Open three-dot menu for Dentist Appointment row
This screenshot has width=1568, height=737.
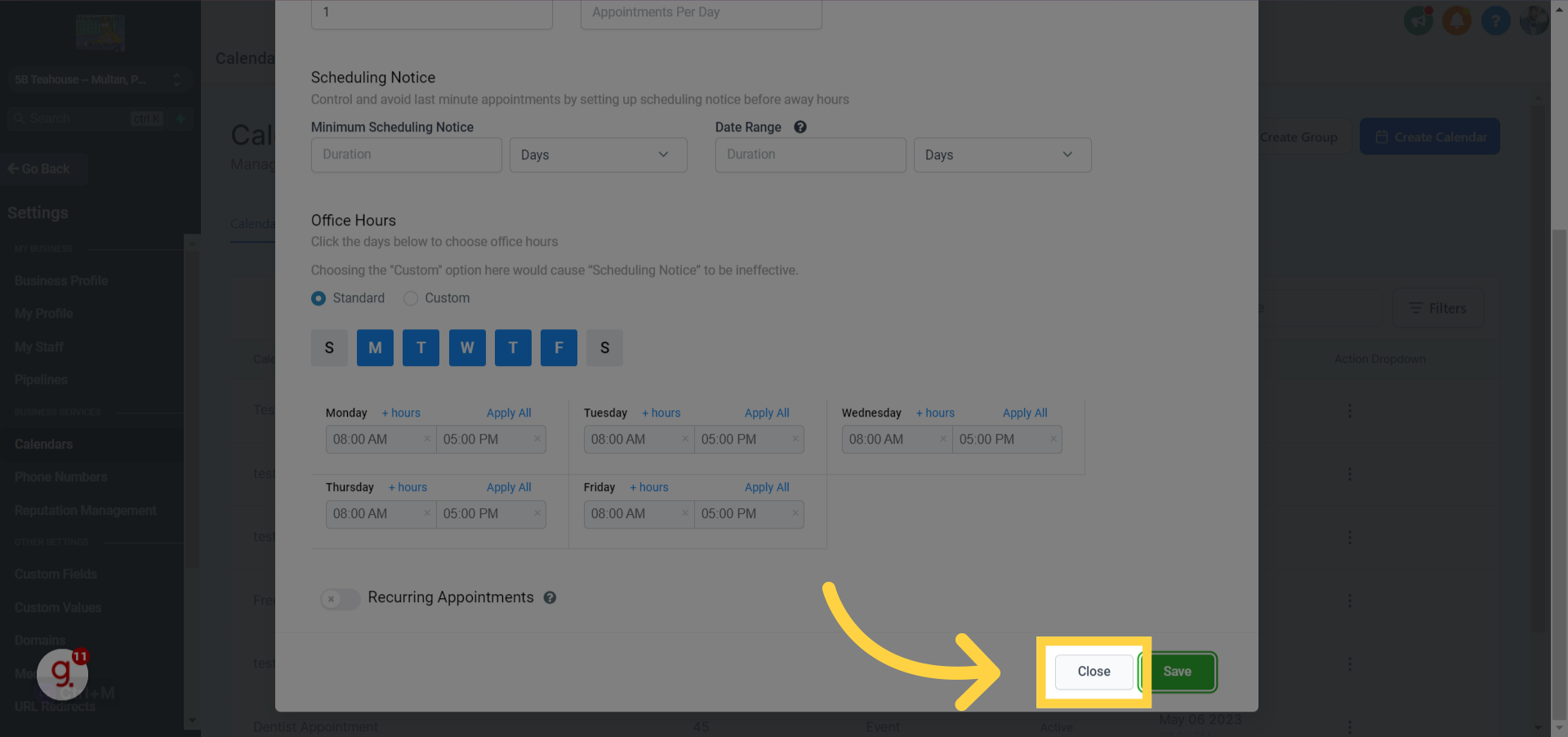point(1349,726)
